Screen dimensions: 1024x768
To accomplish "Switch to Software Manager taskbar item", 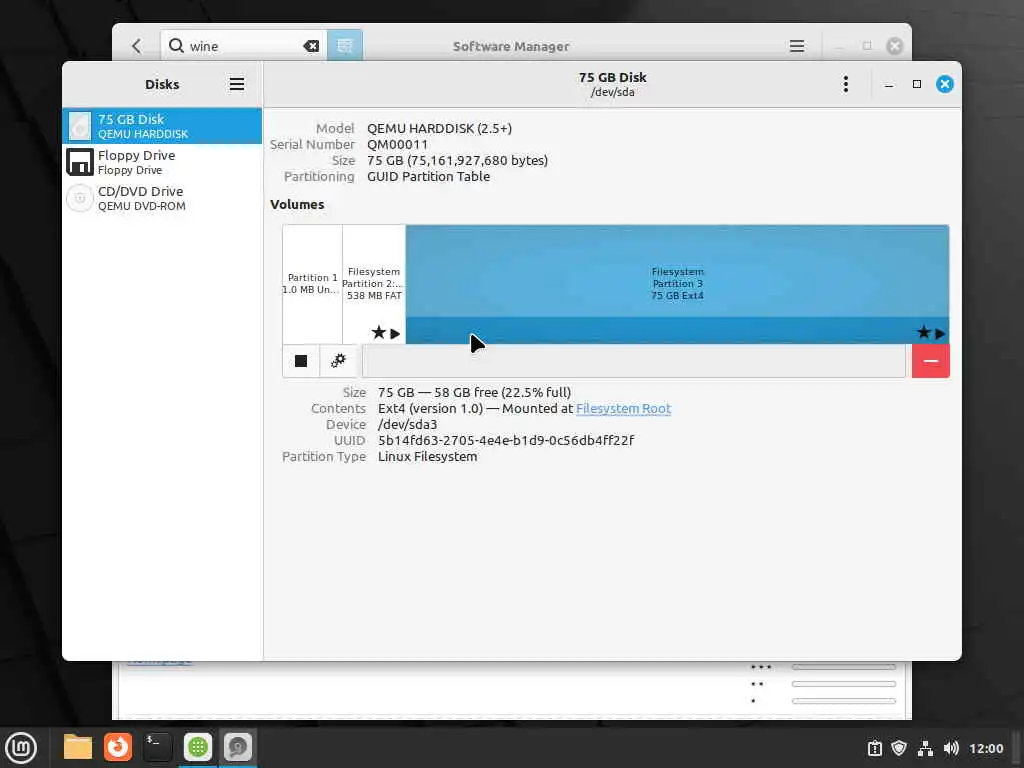I will click(198, 747).
